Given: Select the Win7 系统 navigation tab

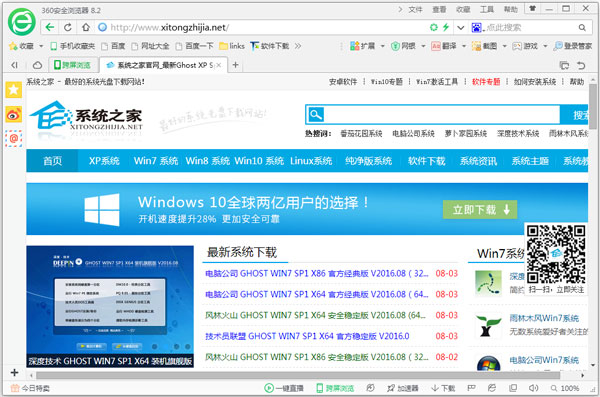Looking at the screenshot, I should (156, 161).
